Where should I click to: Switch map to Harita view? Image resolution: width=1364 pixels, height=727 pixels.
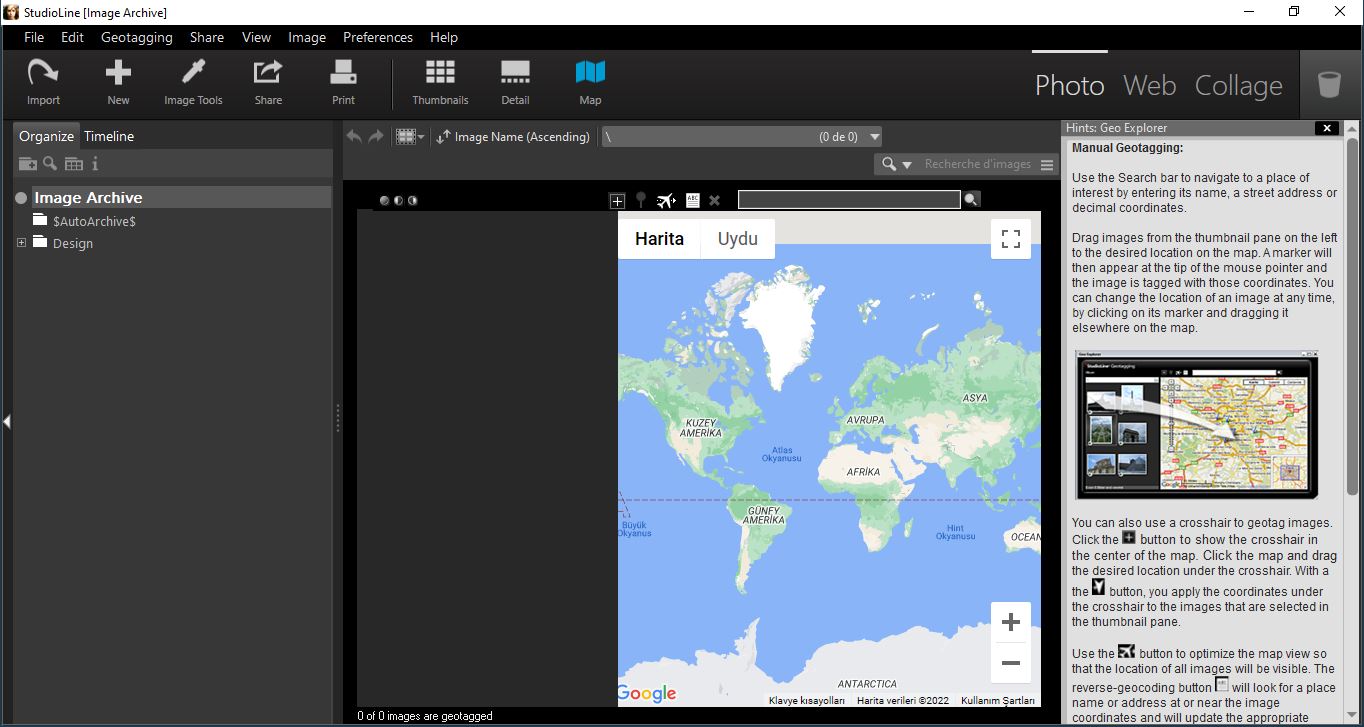click(659, 238)
